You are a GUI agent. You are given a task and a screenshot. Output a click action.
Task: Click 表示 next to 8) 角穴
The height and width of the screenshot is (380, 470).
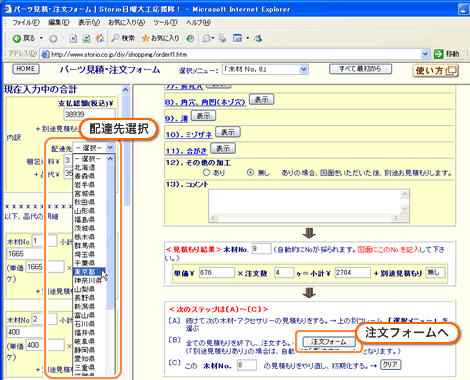262,100
